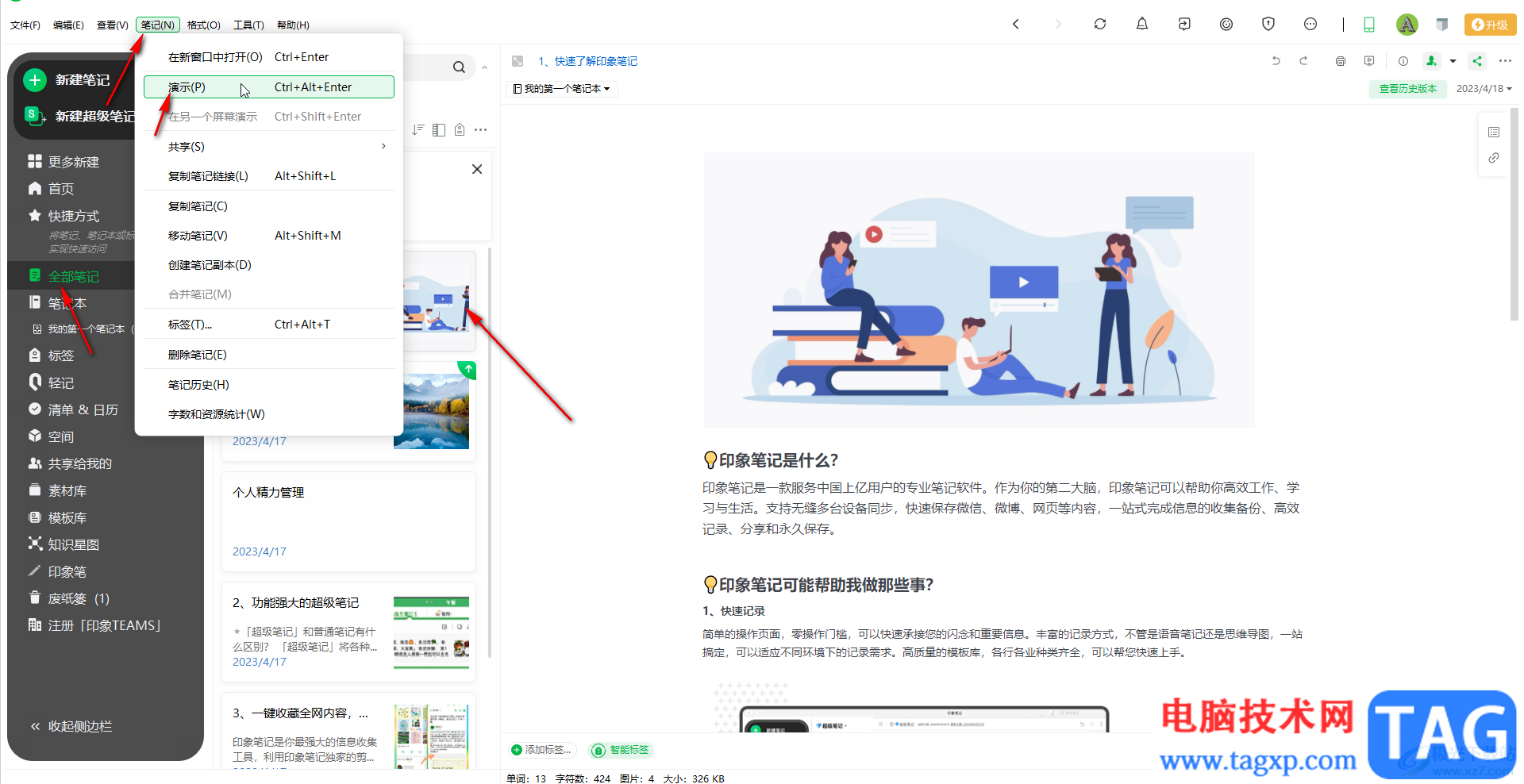The height and width of the screenshot is (784, 1524).
Task: Open the smiley feedback icon
Action: click(x=1310, y=24)
